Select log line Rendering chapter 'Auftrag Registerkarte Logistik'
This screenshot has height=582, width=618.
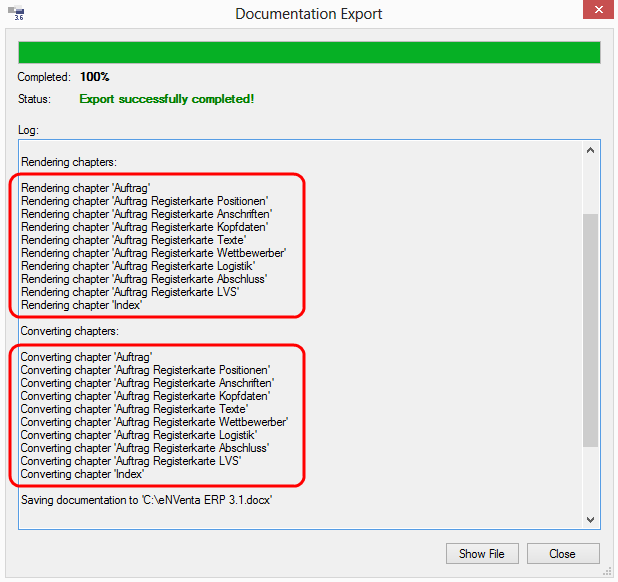coord(138,266)
